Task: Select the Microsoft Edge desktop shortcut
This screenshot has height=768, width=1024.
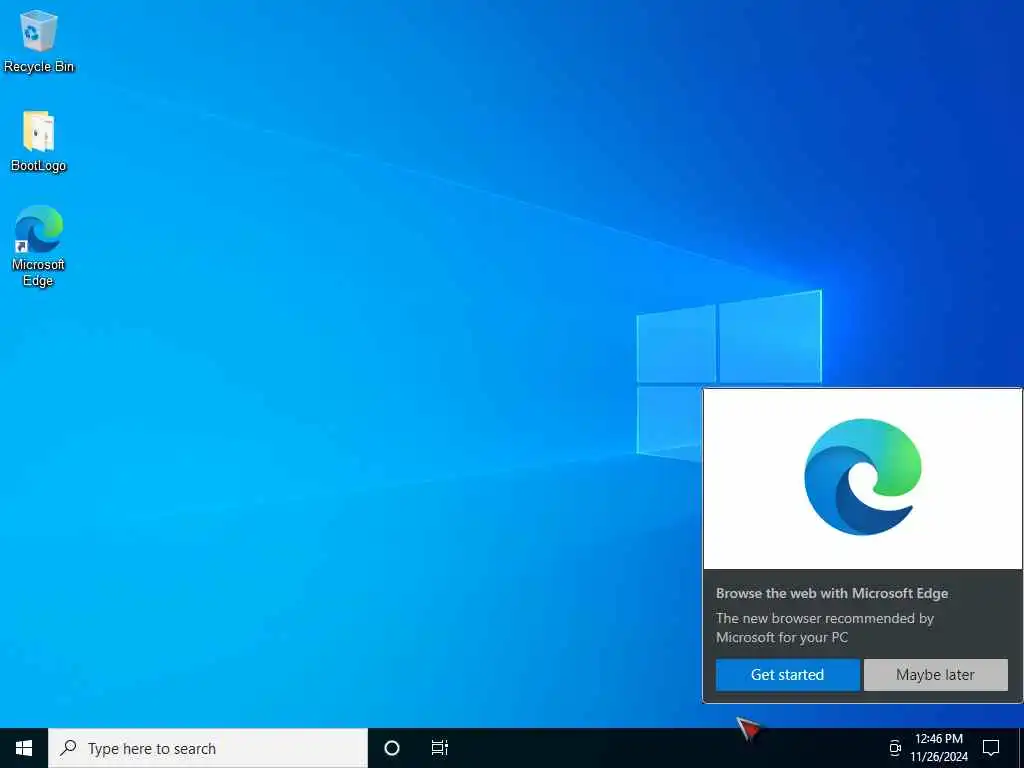Action: 39,246
